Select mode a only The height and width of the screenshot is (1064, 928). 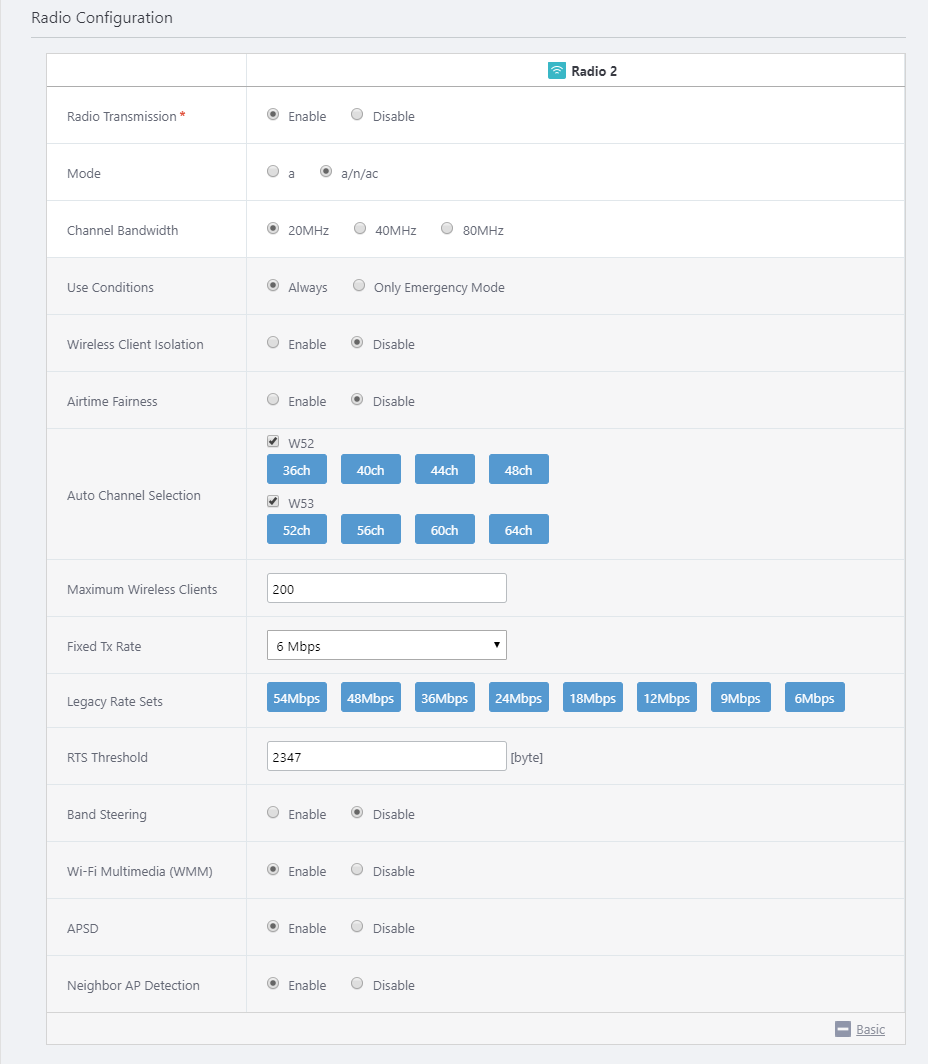pyautogui.click(x=273, y=171)
